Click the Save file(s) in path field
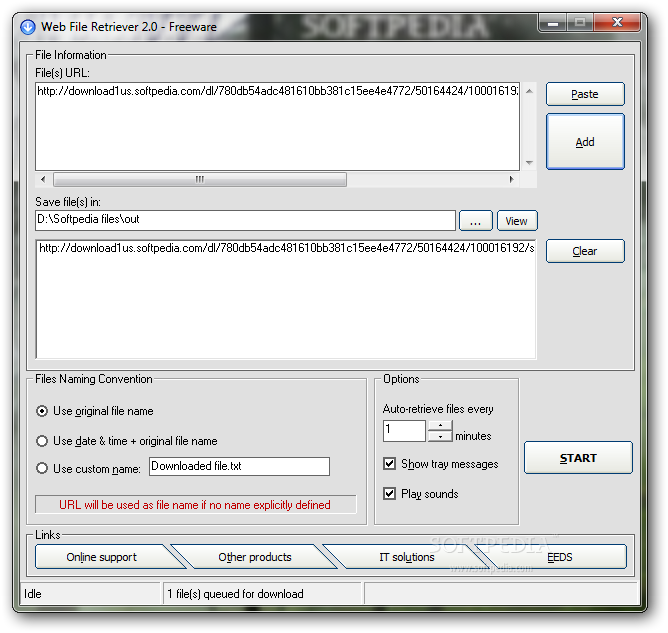The image size is (668, 633). click(x=245, y=220)
